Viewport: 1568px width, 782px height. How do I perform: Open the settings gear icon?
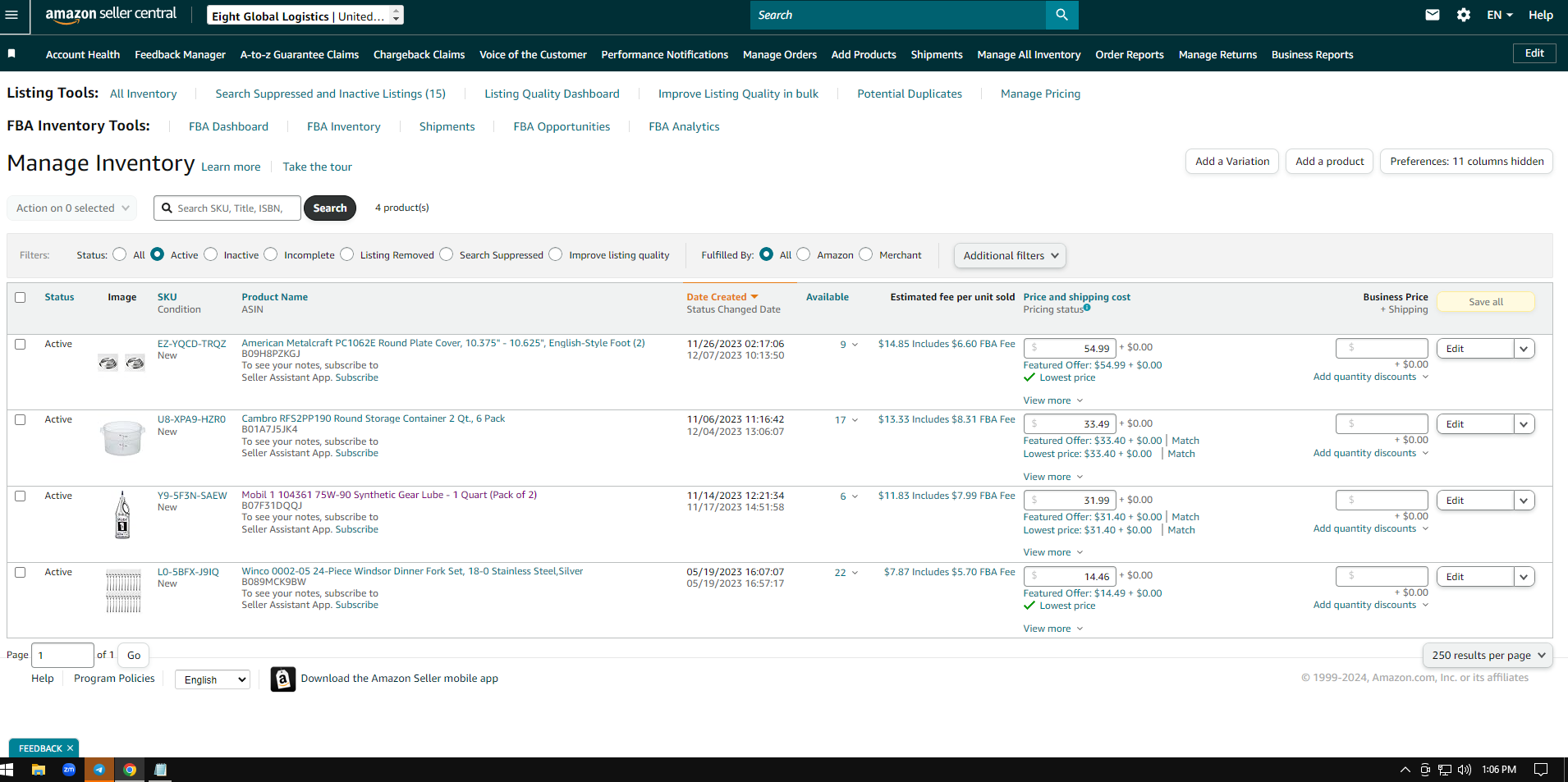click(x=1464, y=15)
